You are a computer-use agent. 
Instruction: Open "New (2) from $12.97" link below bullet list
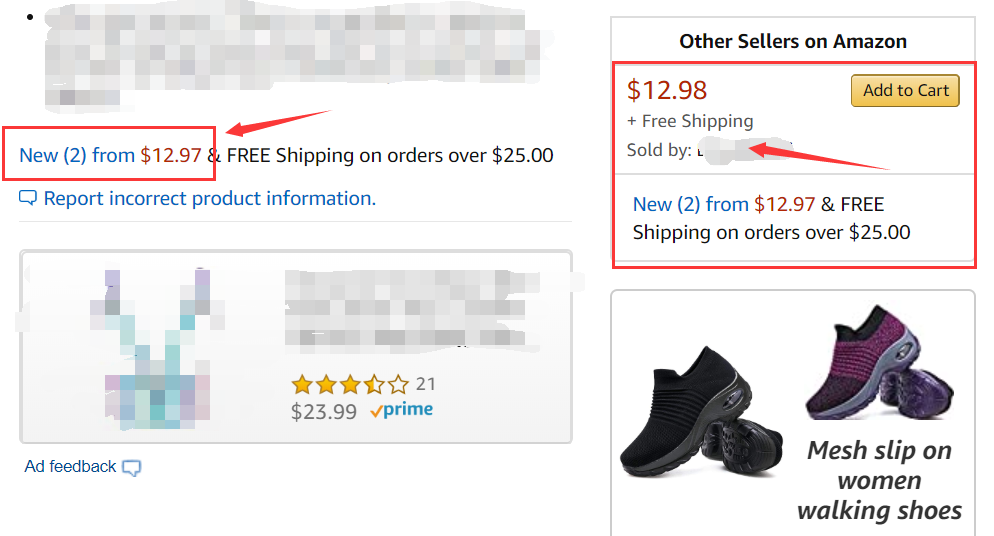[x=110, y=155]
